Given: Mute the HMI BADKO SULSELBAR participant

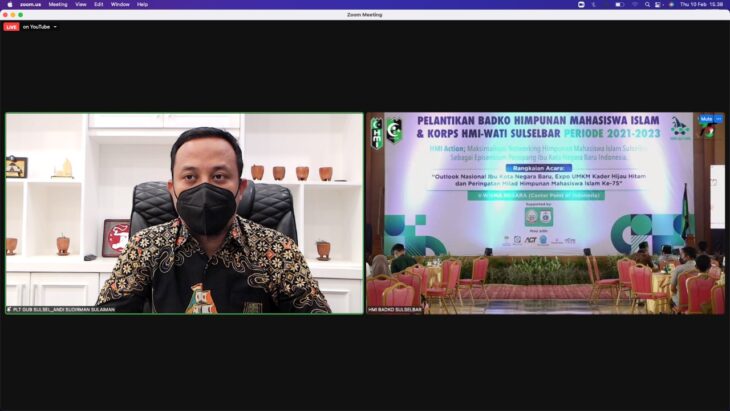Looking at the screenshot, I should tap(705, 119).
